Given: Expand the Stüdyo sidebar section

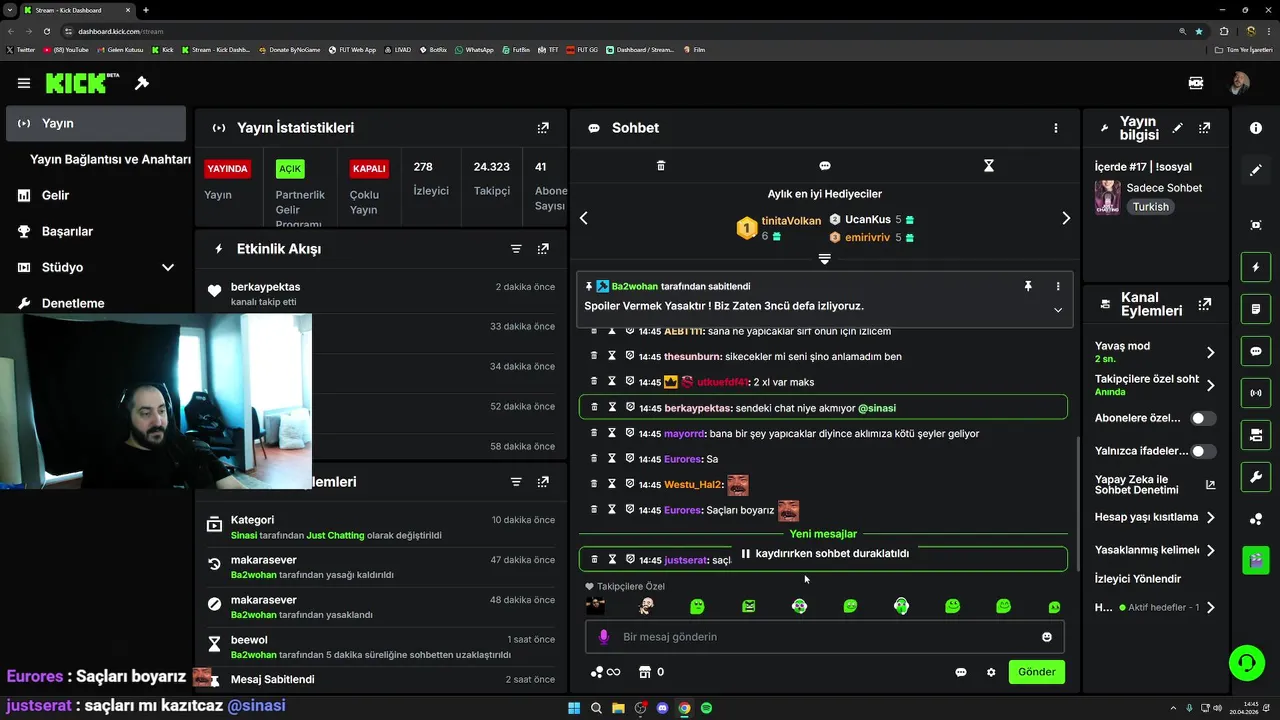Looking at the screenshot, I should pyautogui.click(x=168, y=267).
